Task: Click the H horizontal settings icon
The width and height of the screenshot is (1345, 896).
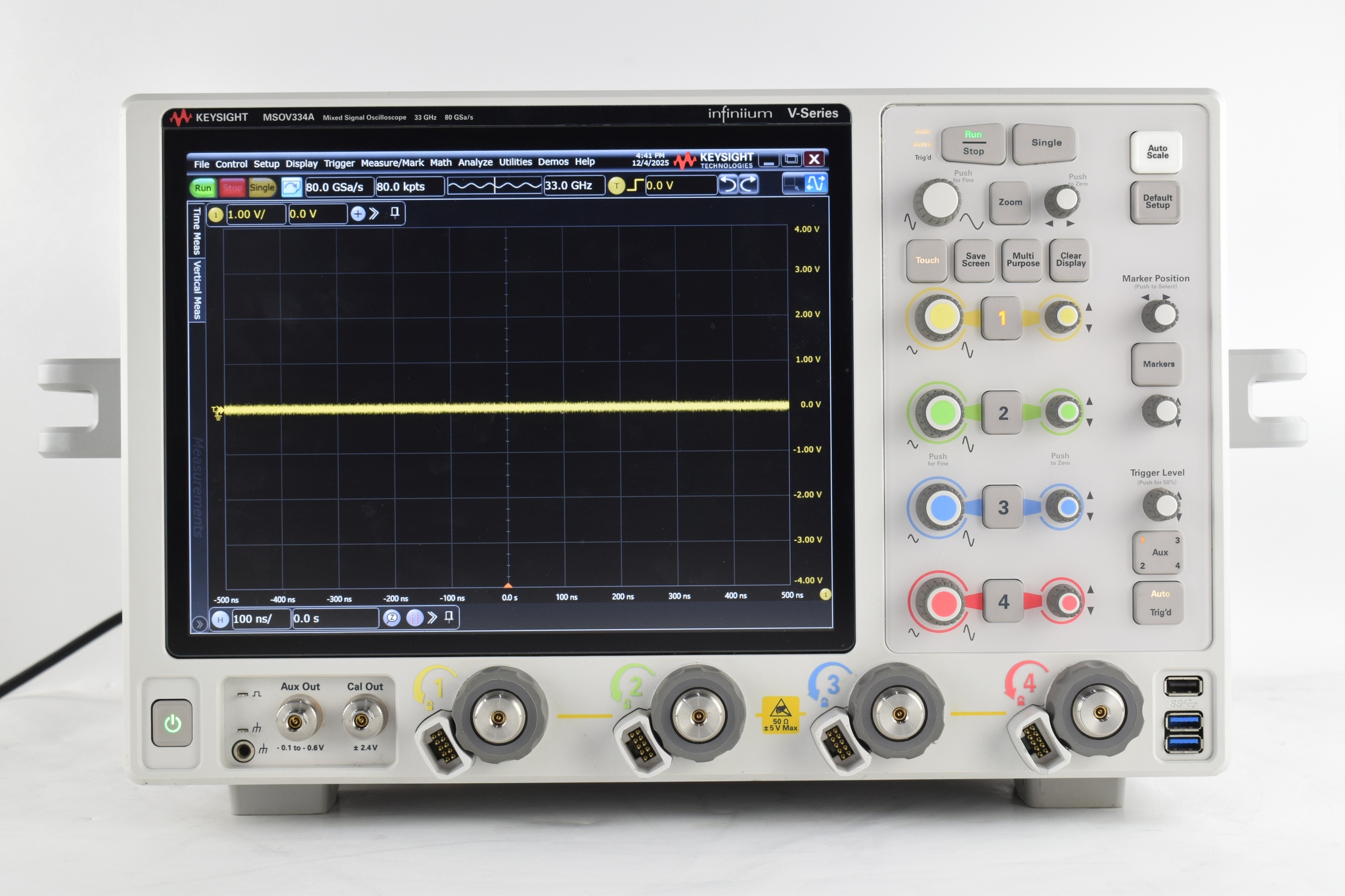Action: point(221,619)
